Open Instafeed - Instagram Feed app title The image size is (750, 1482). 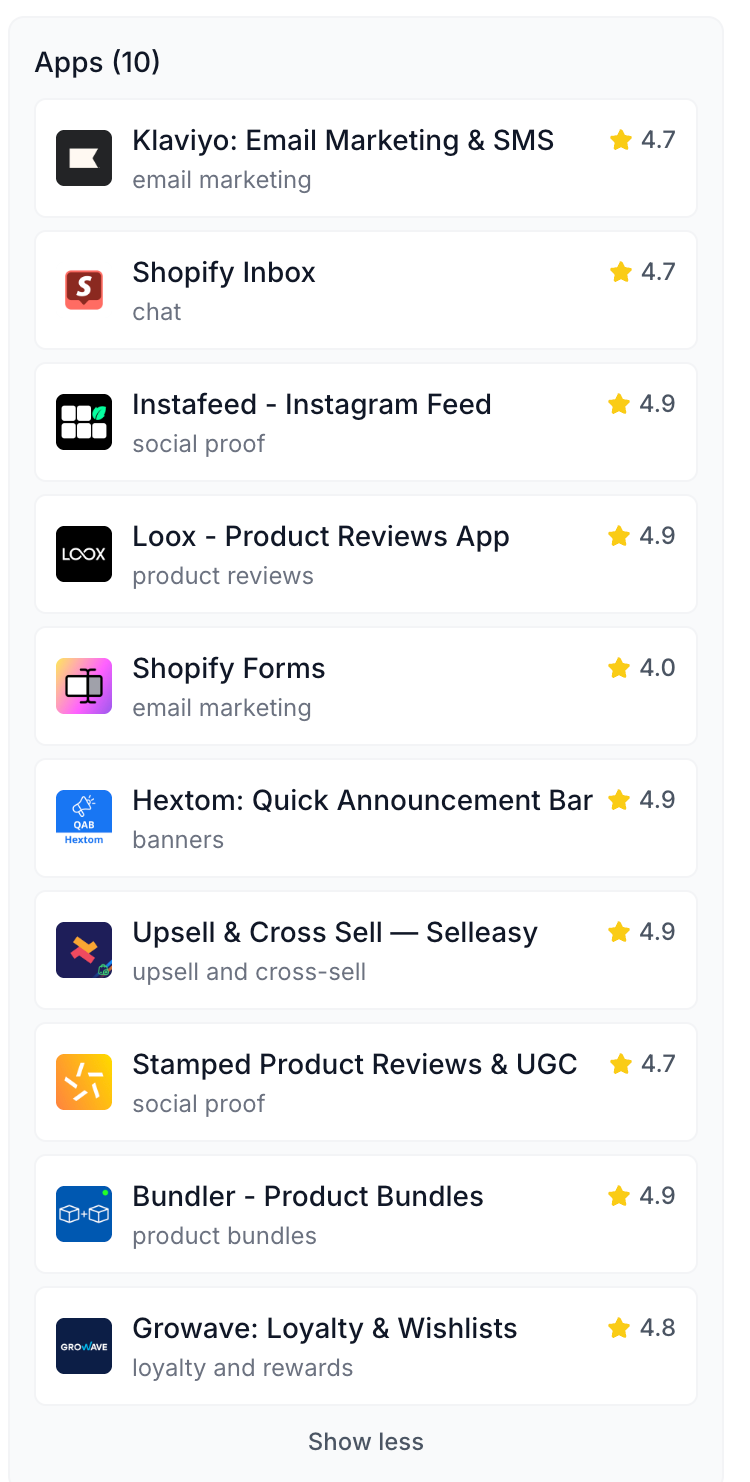tap(312, 404)
